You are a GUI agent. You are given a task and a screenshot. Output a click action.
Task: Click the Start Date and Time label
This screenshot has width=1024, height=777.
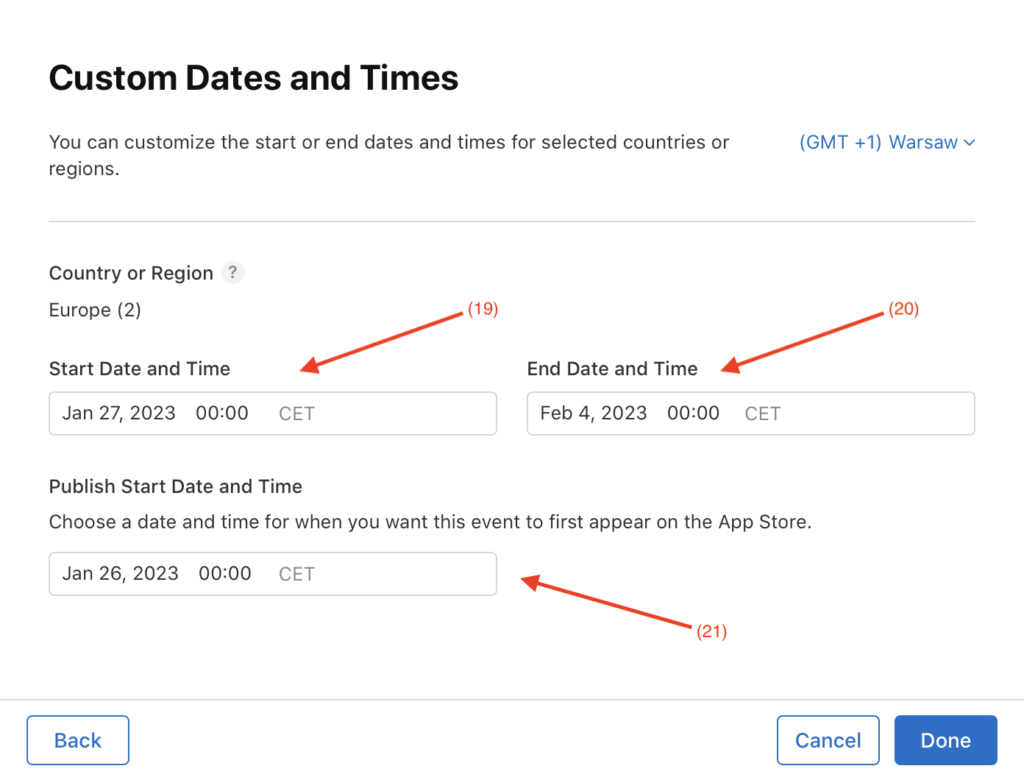[139, 368]
